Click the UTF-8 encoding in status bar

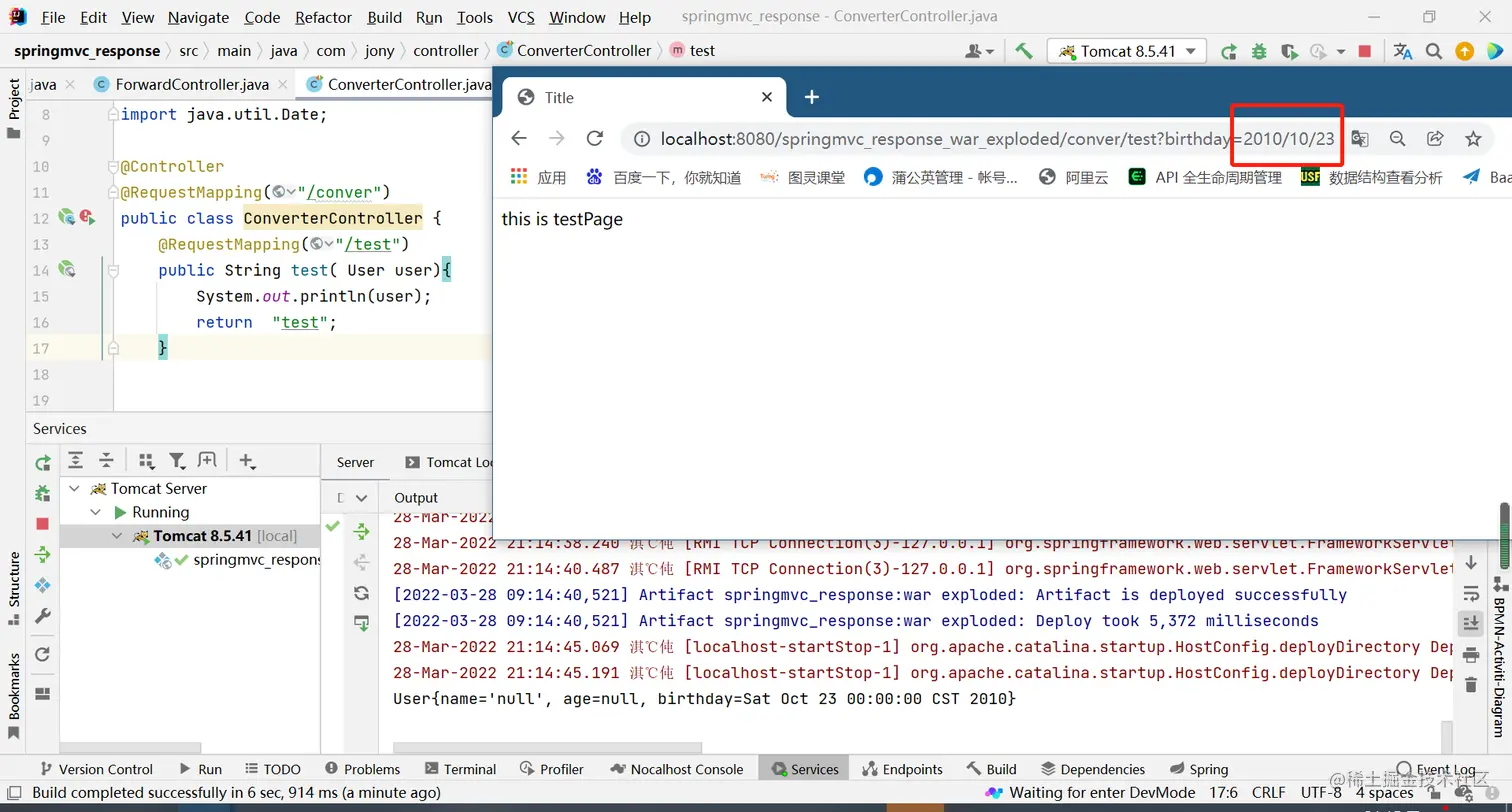[1321, 793]
